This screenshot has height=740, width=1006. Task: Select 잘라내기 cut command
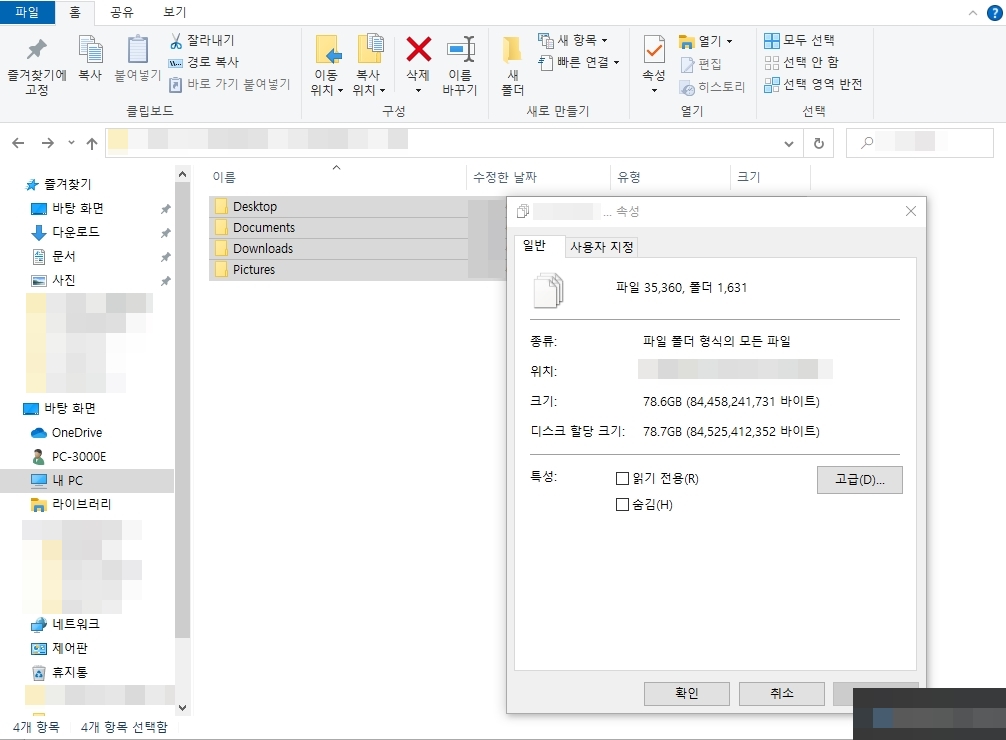[x=202, y=40]
